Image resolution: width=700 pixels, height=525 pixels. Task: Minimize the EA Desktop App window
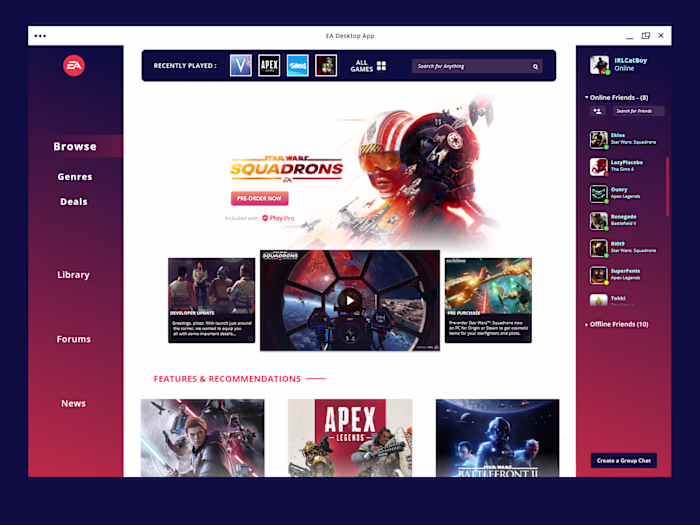(x=629, y=36)
